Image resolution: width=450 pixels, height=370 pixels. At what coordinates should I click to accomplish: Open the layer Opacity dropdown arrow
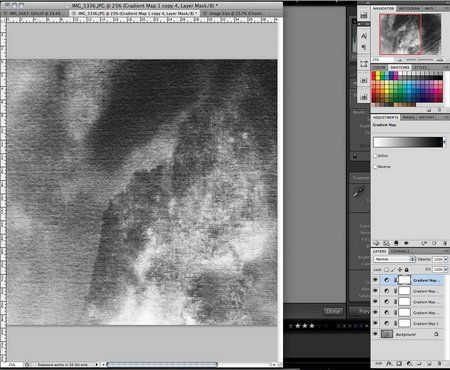click(446, 259)
